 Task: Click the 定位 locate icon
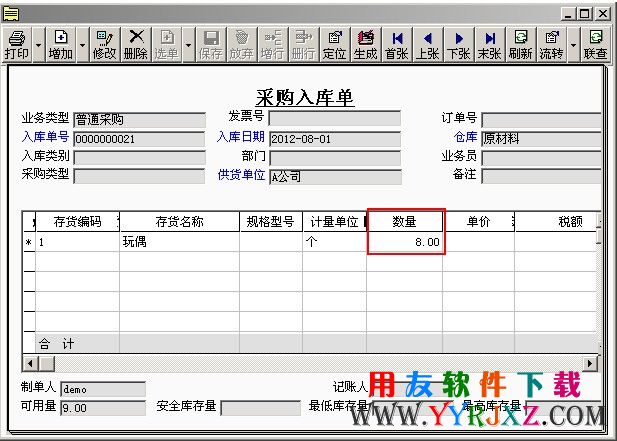[334, 45]
